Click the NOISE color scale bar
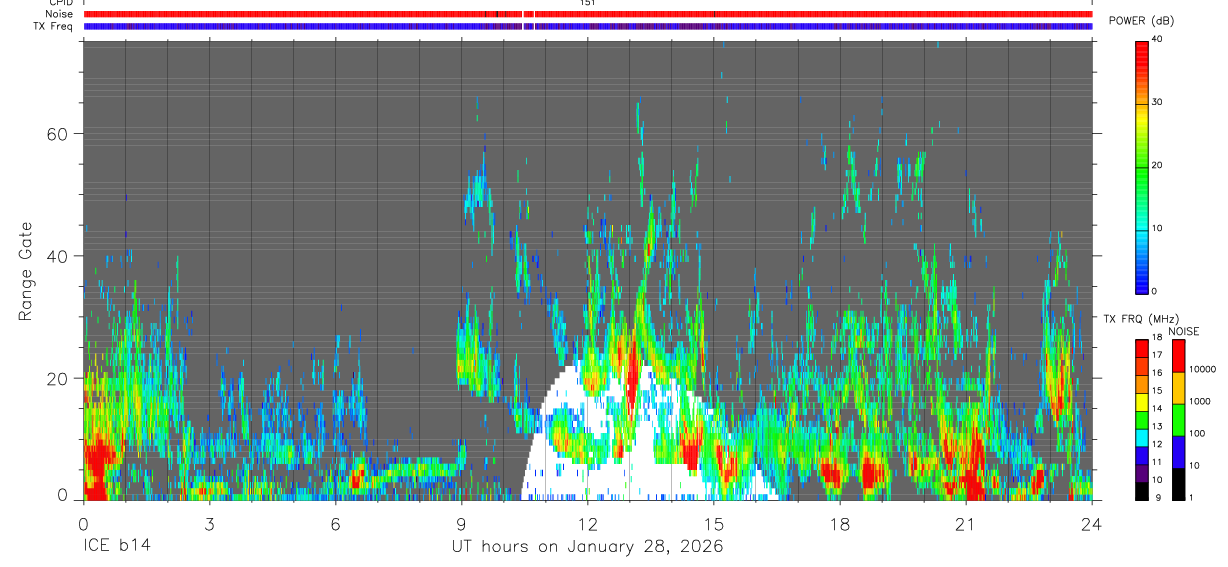Image resolution: width=1228 pixels, height=567 pixels. point(1179,419)
